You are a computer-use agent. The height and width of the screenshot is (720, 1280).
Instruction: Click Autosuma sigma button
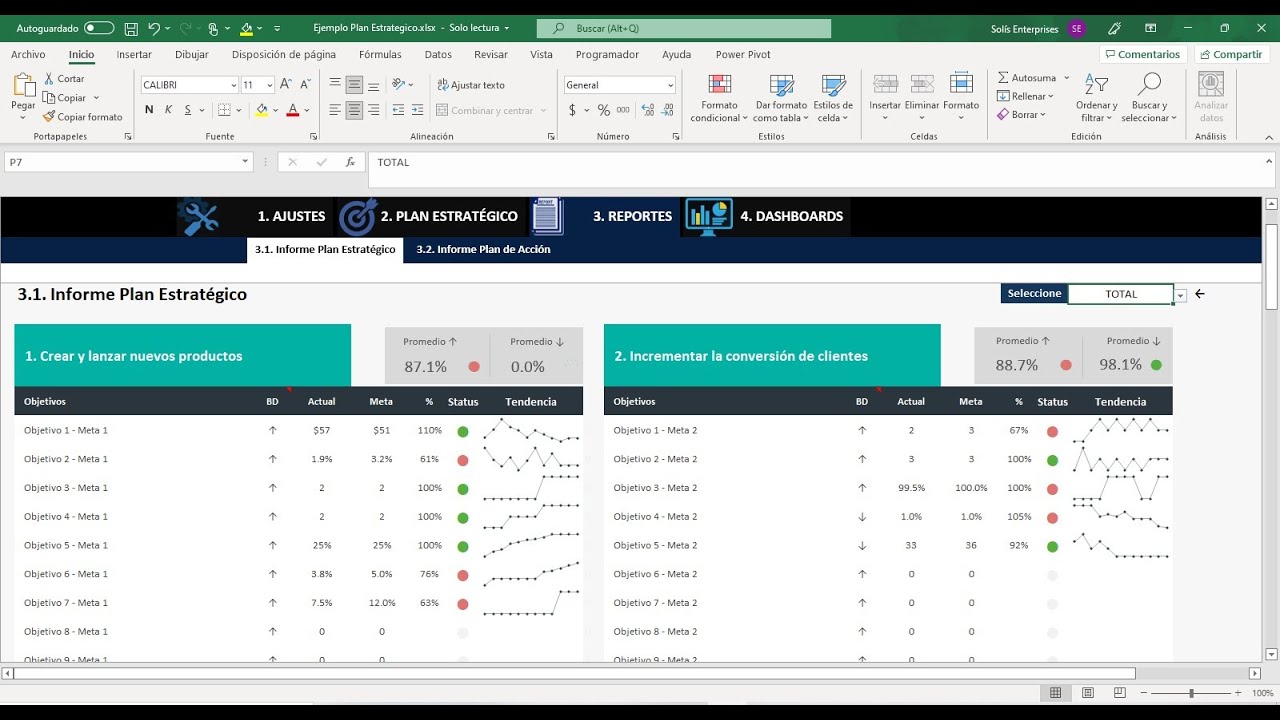click(x=1026, y=77)
